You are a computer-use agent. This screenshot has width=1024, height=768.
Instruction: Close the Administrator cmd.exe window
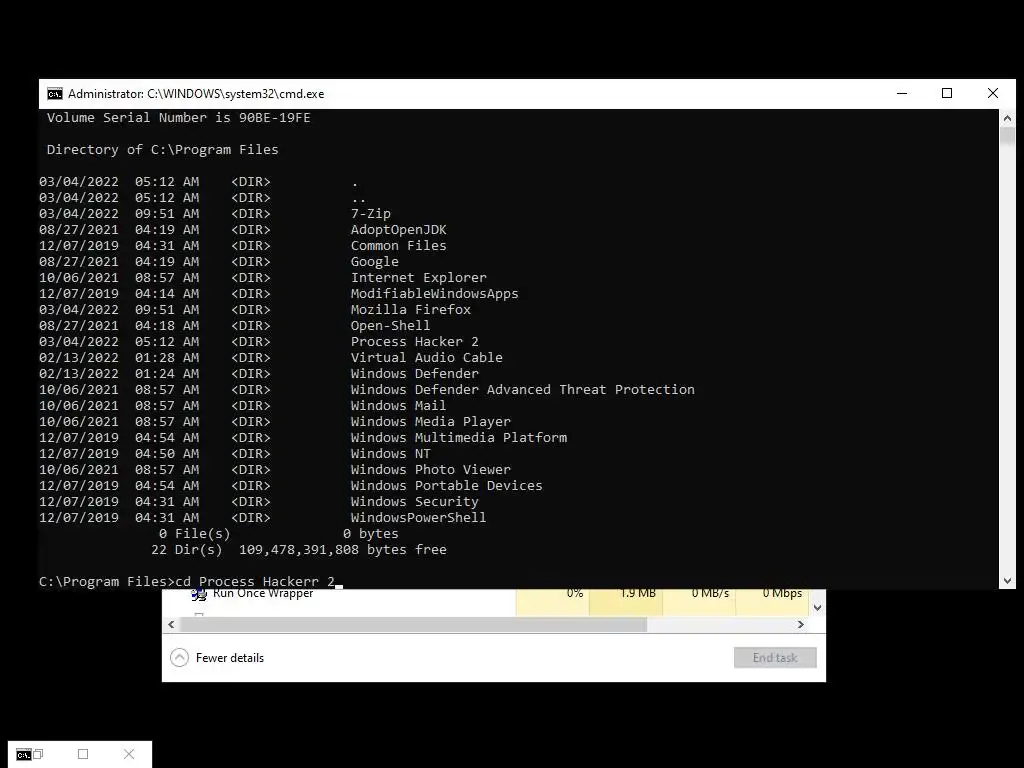point(993,93)
